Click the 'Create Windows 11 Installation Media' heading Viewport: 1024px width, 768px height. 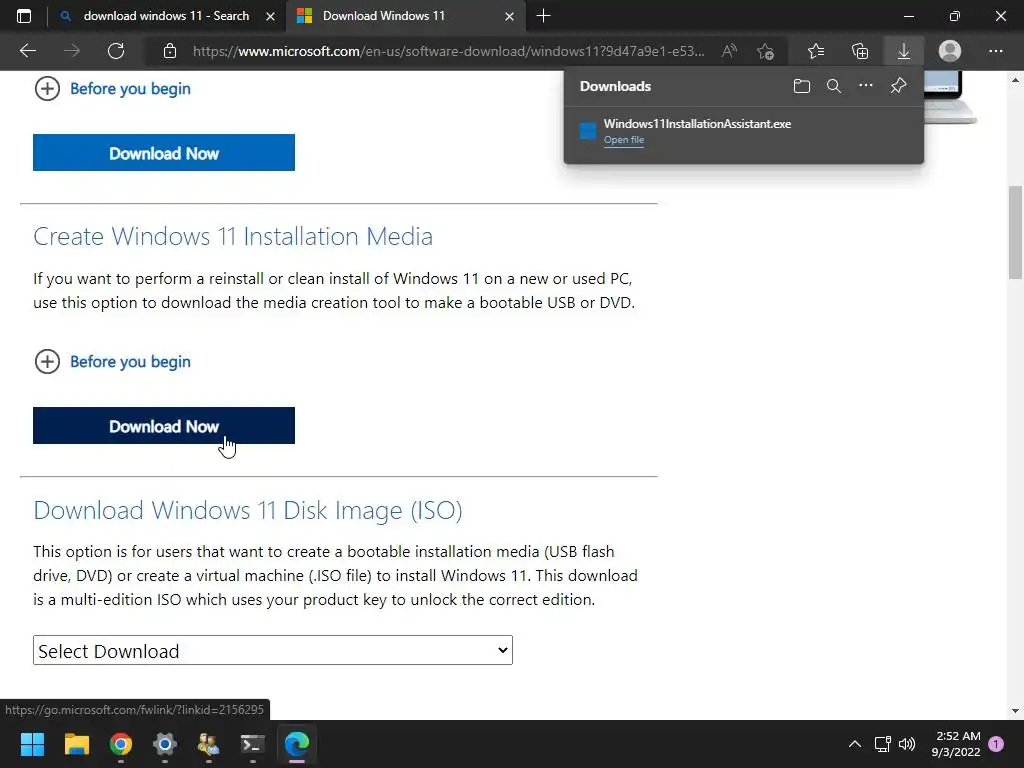pos(233,236)
